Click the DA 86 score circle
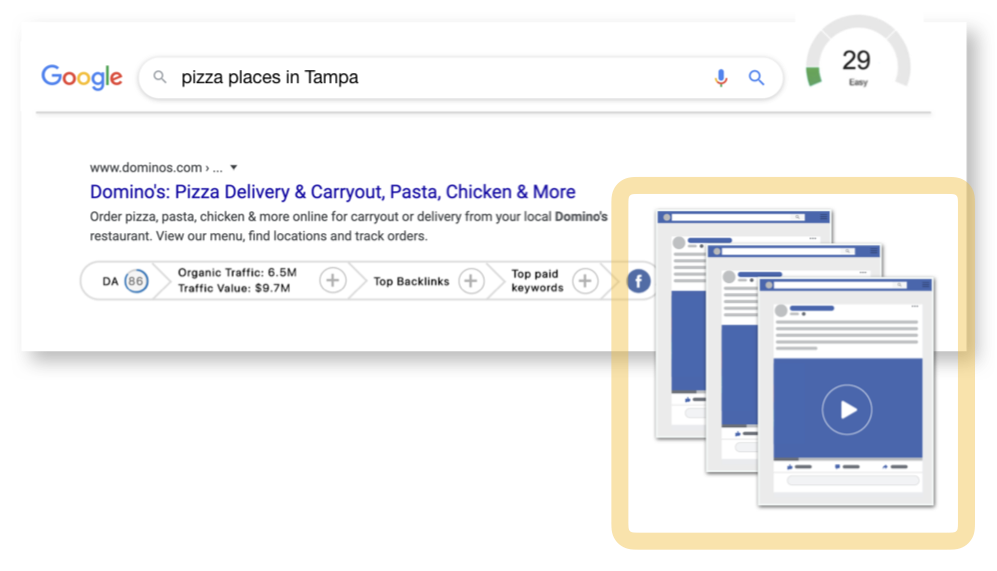This screenshot has height=571, width=997. point(135,281)
